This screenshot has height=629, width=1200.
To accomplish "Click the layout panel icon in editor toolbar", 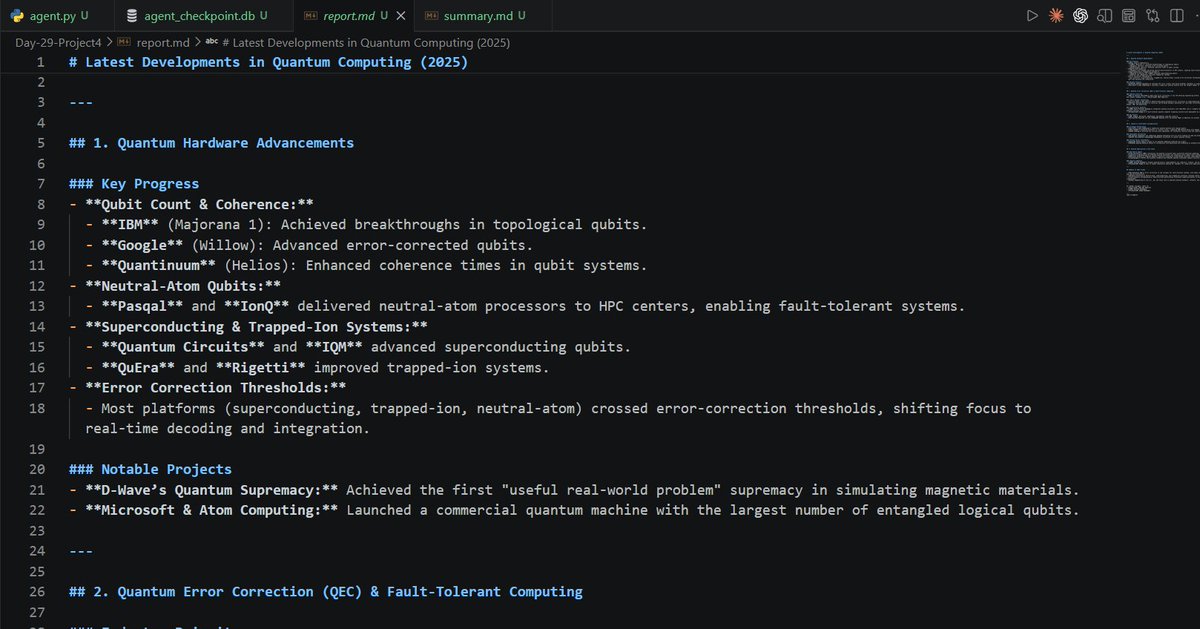I will (x=1129, y=16).
